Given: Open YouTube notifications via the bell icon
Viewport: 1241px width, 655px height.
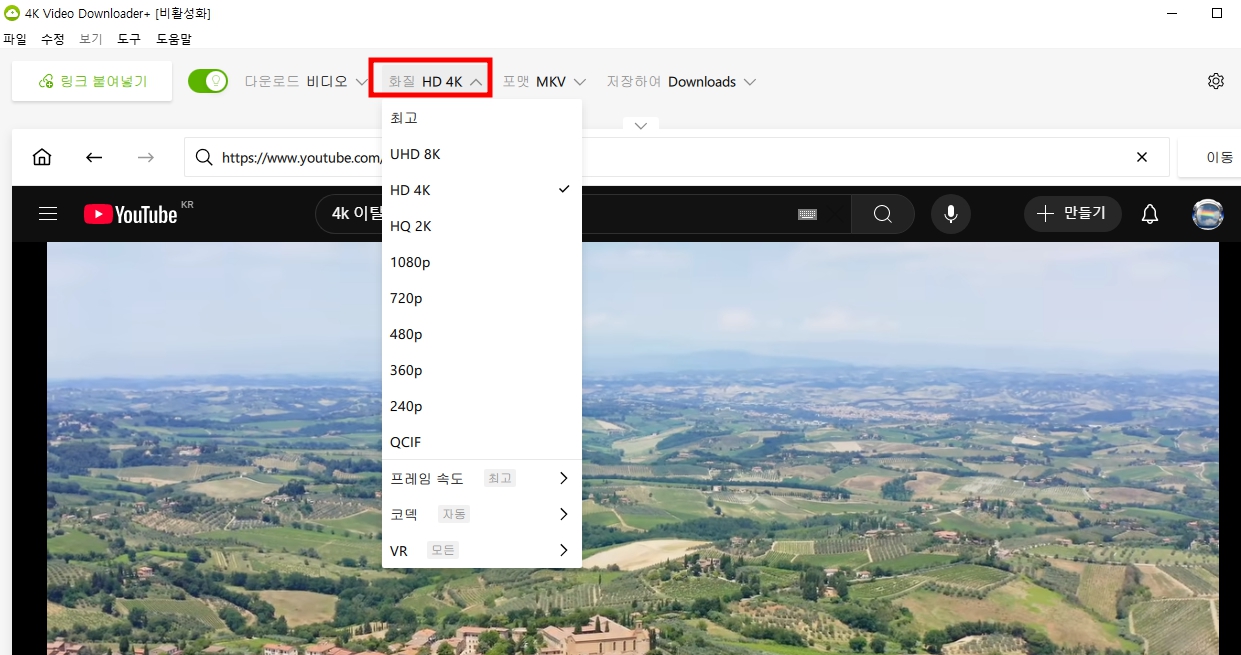Looking at the screenshot, I should point(1149,213).
